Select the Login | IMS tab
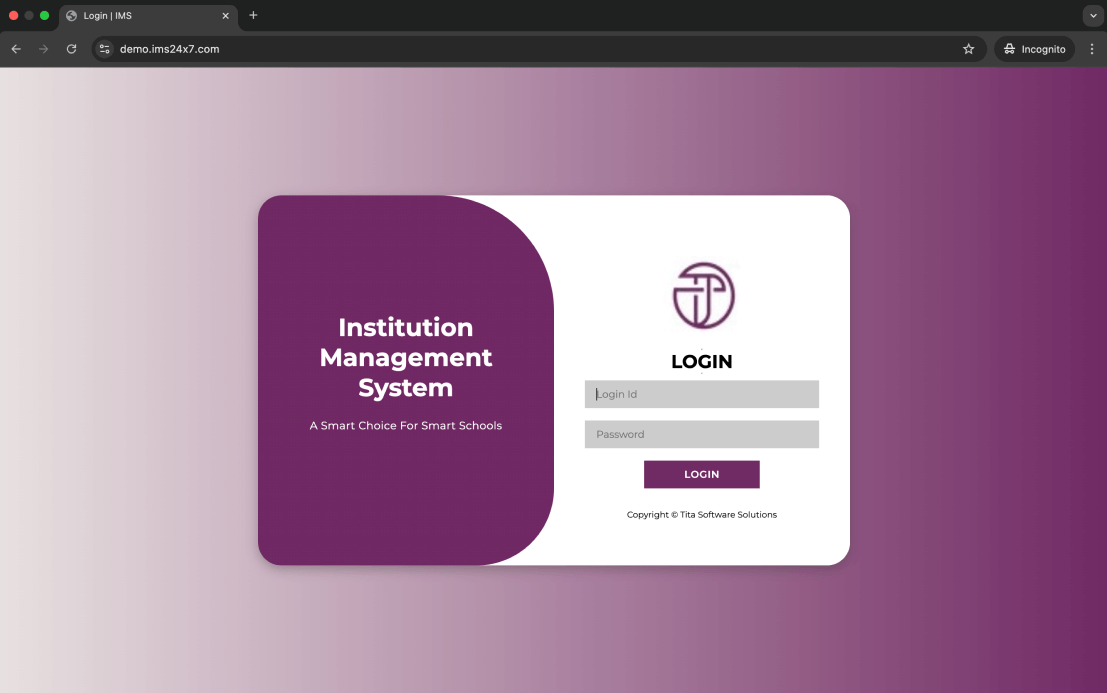Image resolution: width=1107 pixels, height=693 pixels. coord(140,16)
